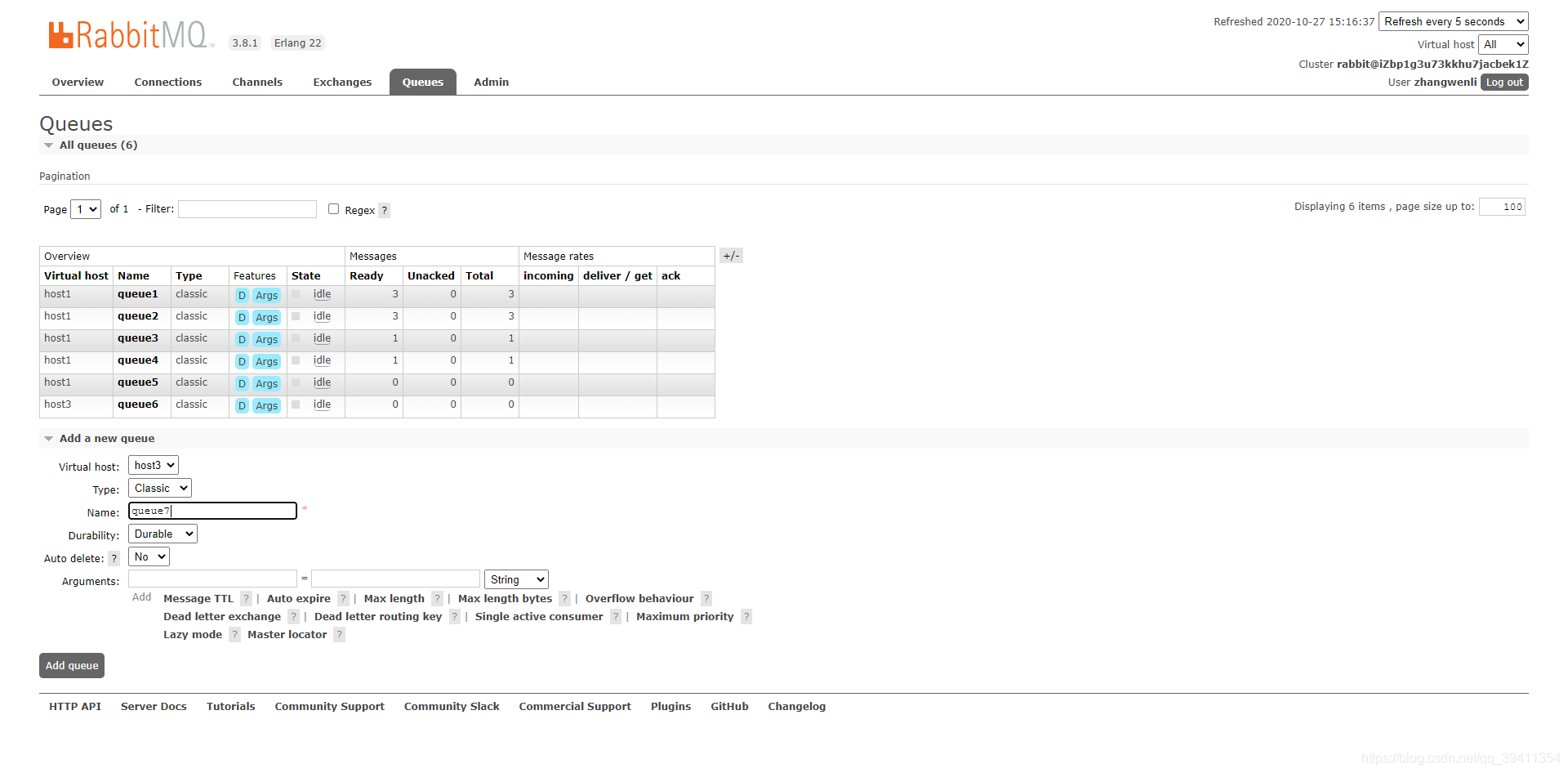
Task: Toggle table columns with +/- button
Action: pos(731,256)
